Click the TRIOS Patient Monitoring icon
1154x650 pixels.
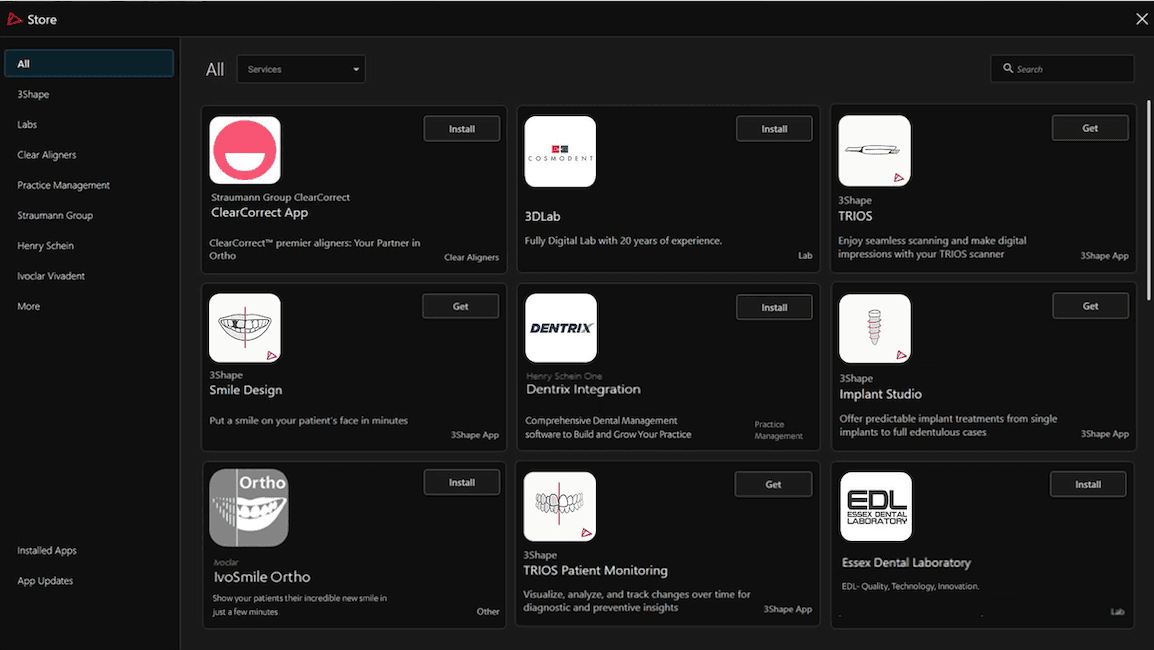(x=559, y=506)
